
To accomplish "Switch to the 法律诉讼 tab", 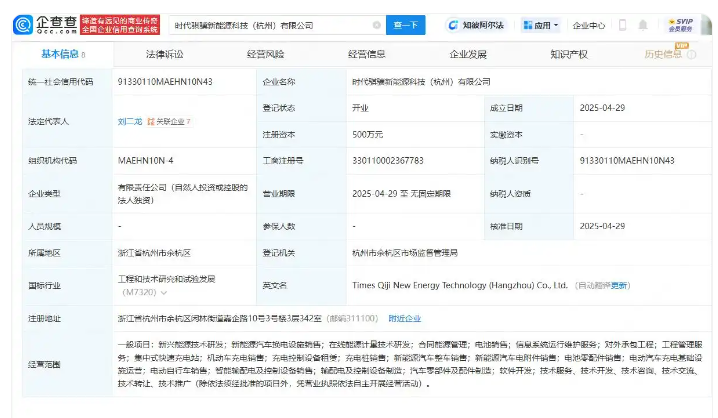I will pos(164,54).
